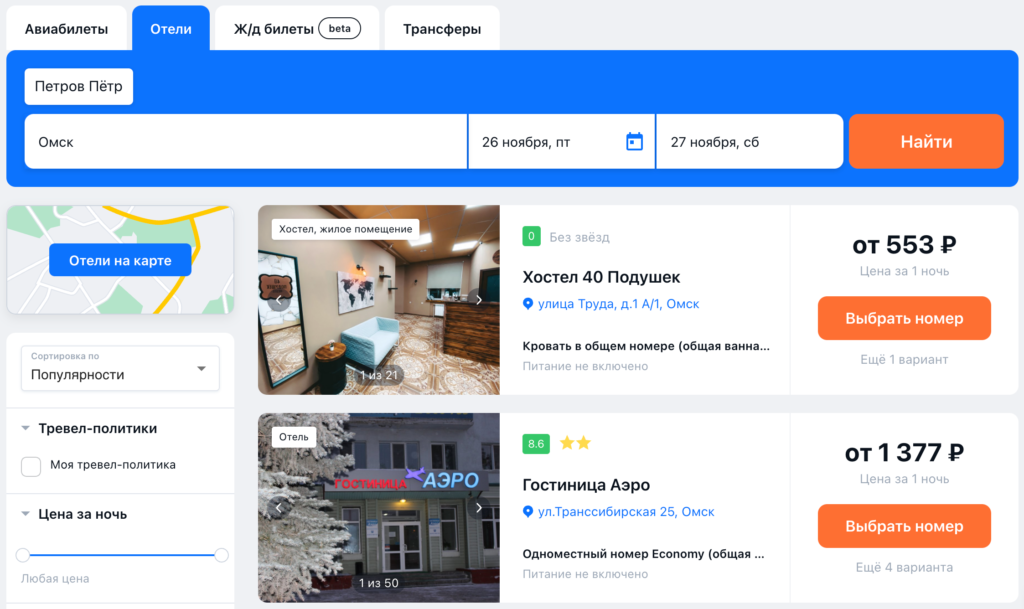The height and width of the screenshot is (609, 1024).
Task: Click the check-out date field 27 ноября, сб
Action: pyautogui.click(x=750, y=142)
